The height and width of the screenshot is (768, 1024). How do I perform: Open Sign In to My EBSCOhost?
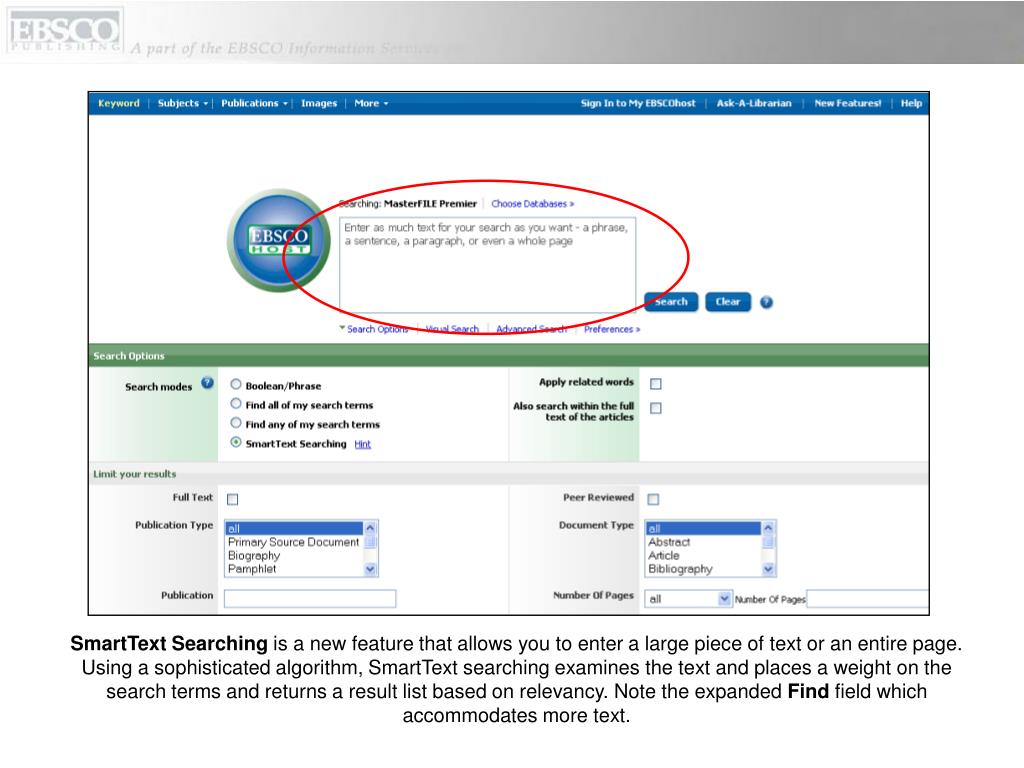[x=638, y=103]
